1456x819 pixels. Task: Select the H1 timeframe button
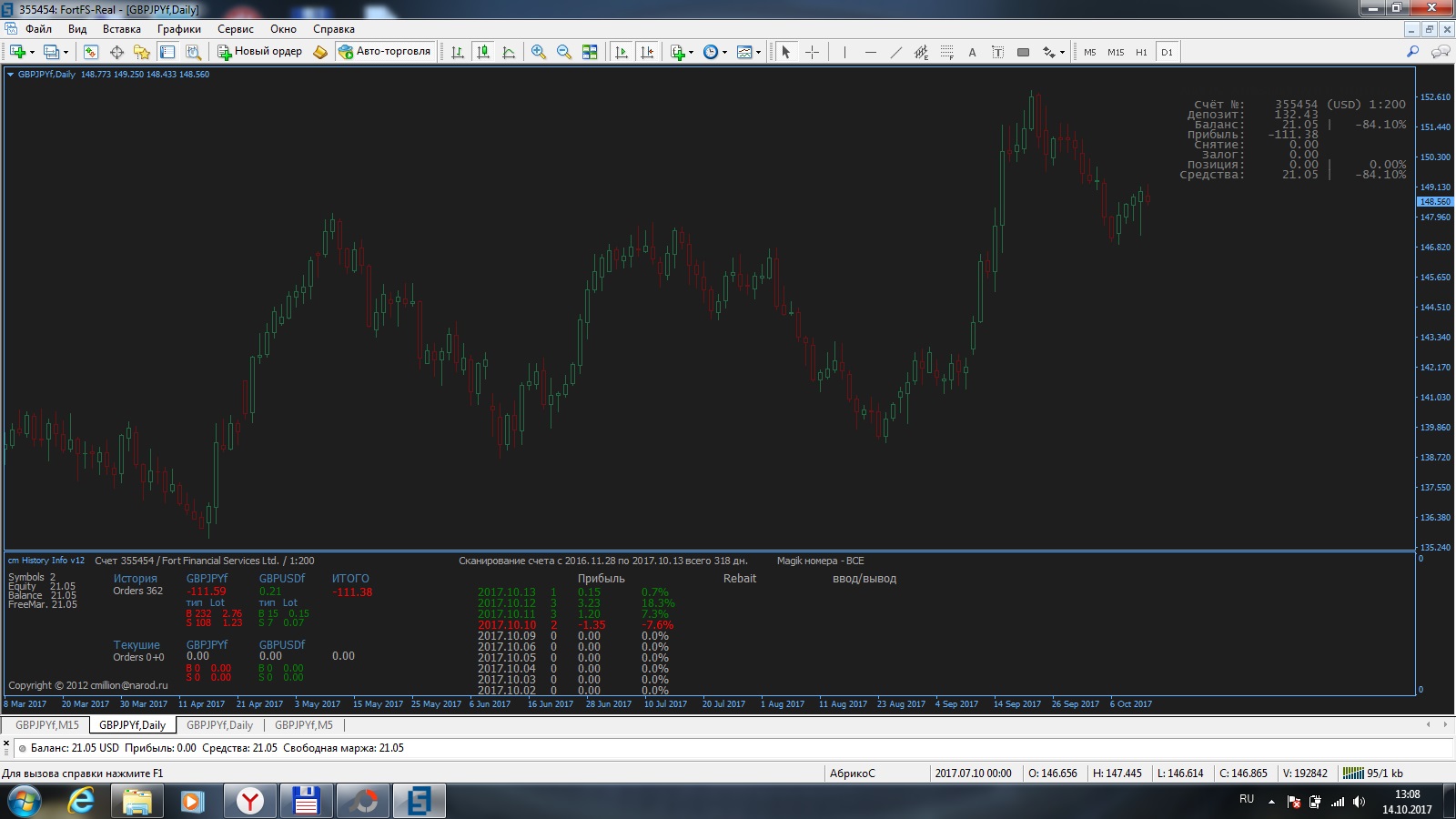tap(1141, 52)
